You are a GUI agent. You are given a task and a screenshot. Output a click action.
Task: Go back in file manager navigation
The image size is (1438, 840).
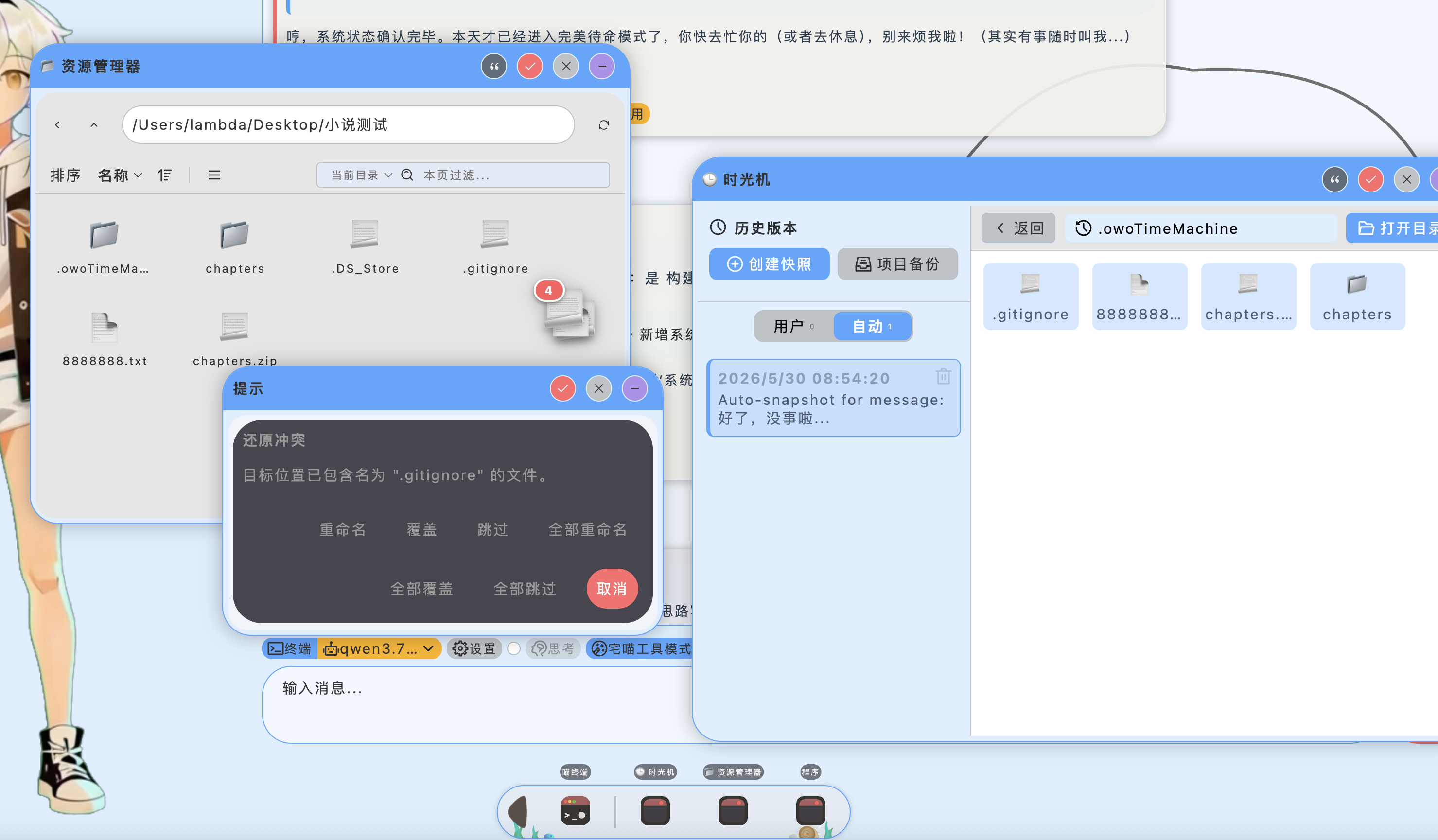pyautogui.click(x=57, y=125)
